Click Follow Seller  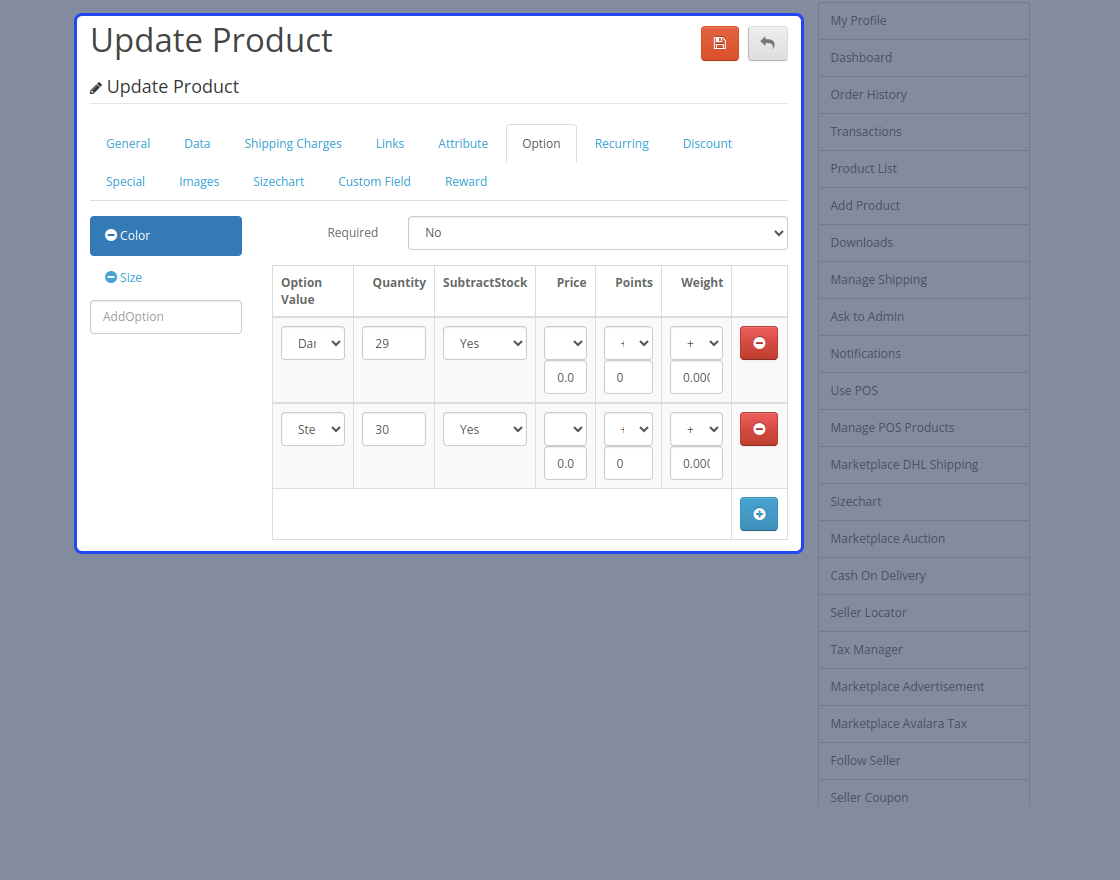click(x=924, y=761)
